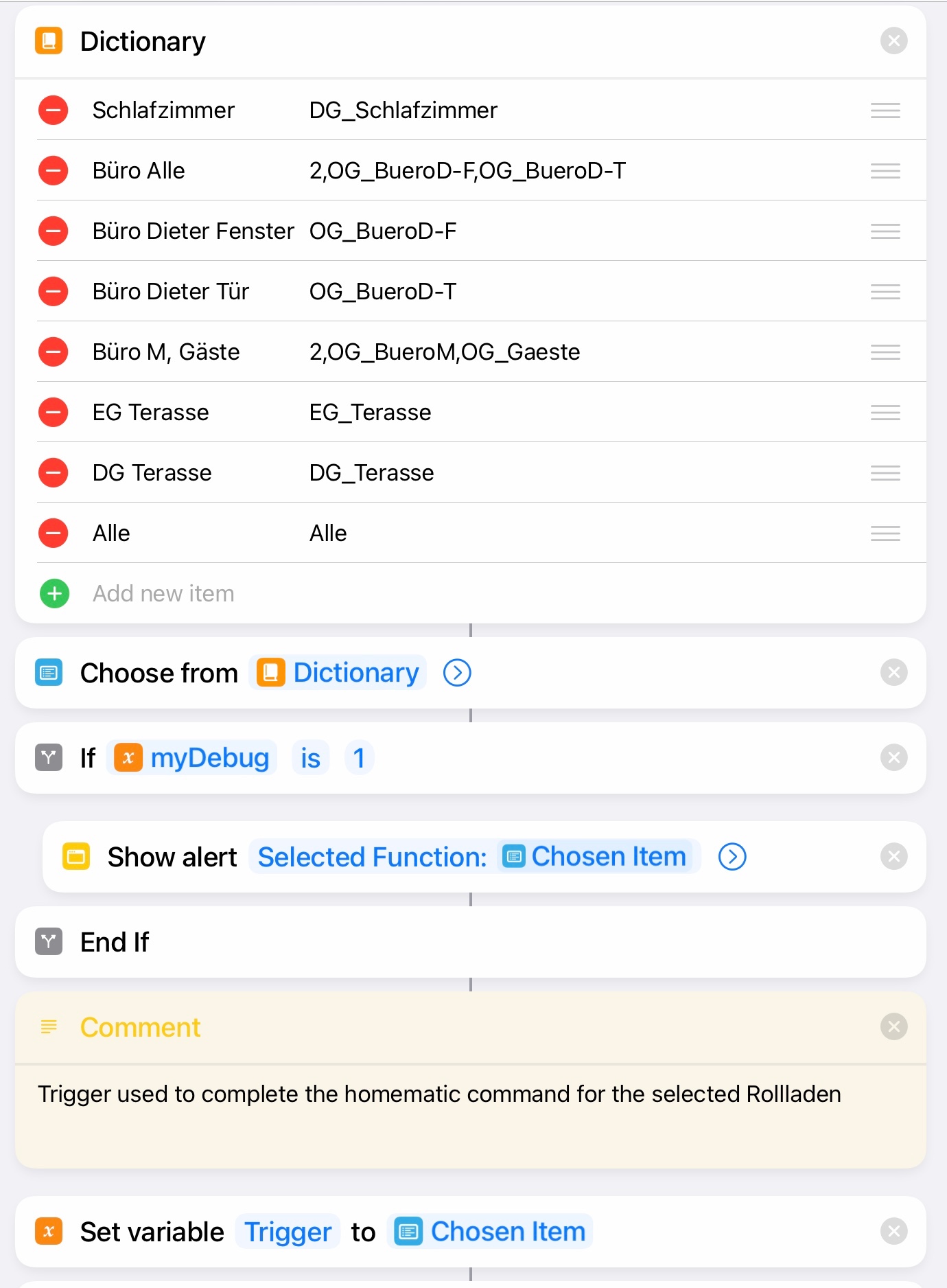Screen dimensions: 947x1288
Task: Click the Büro M, Gäste key field
Action: coord(166,352)
